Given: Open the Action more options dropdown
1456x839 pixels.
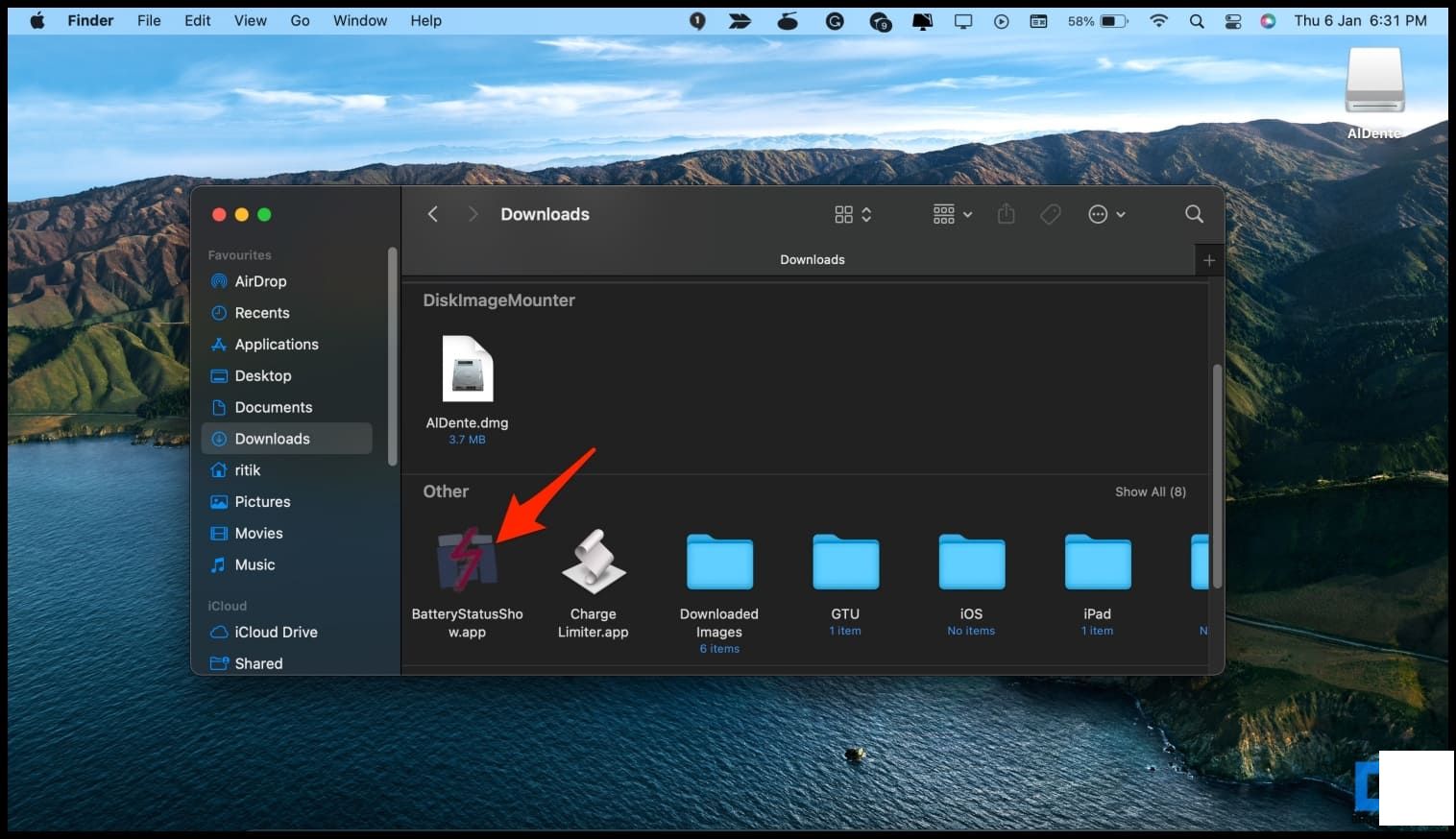Looking at the screenshot, I should point(1106,214).
